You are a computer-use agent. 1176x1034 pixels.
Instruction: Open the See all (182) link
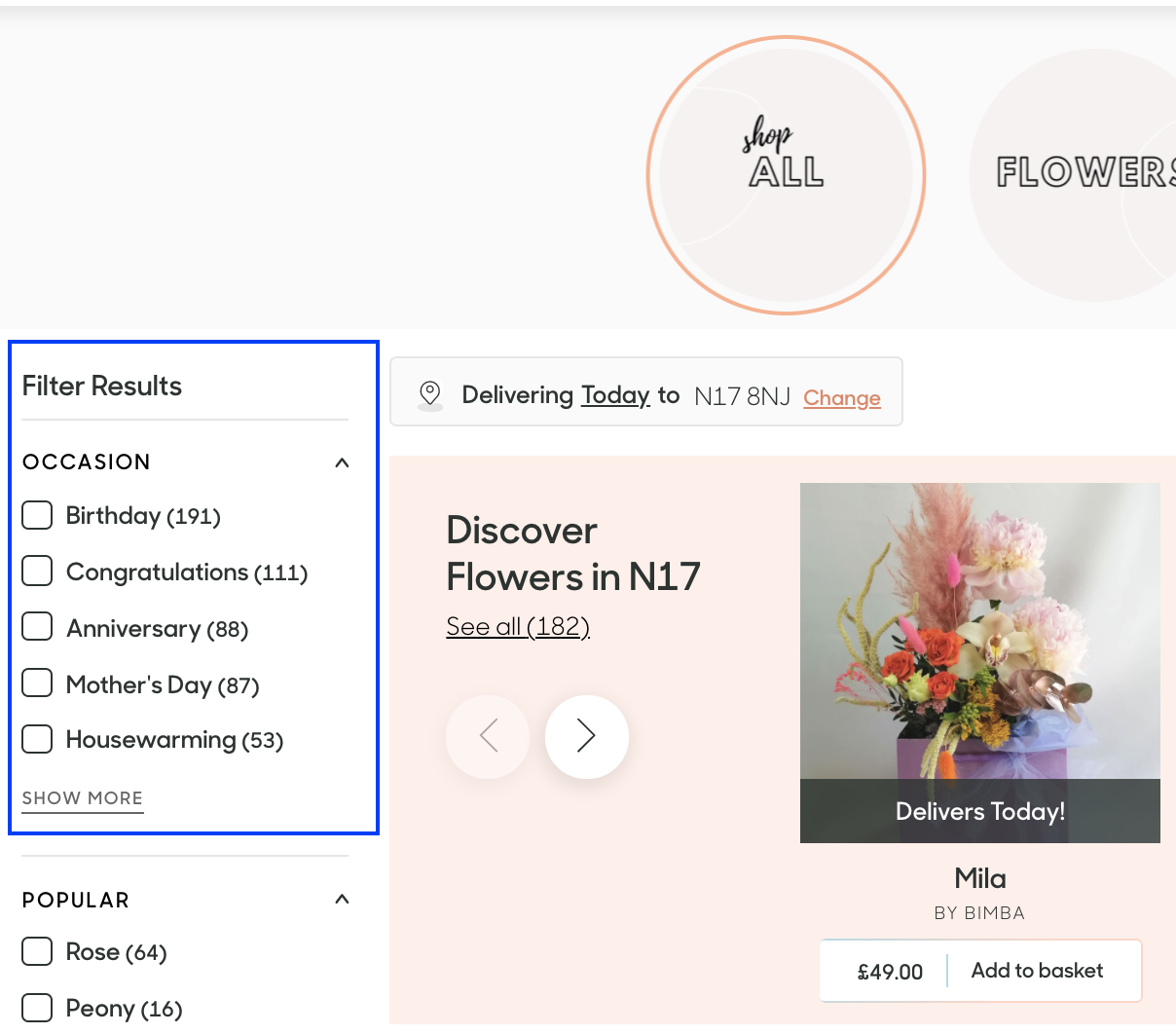(518, 626)
